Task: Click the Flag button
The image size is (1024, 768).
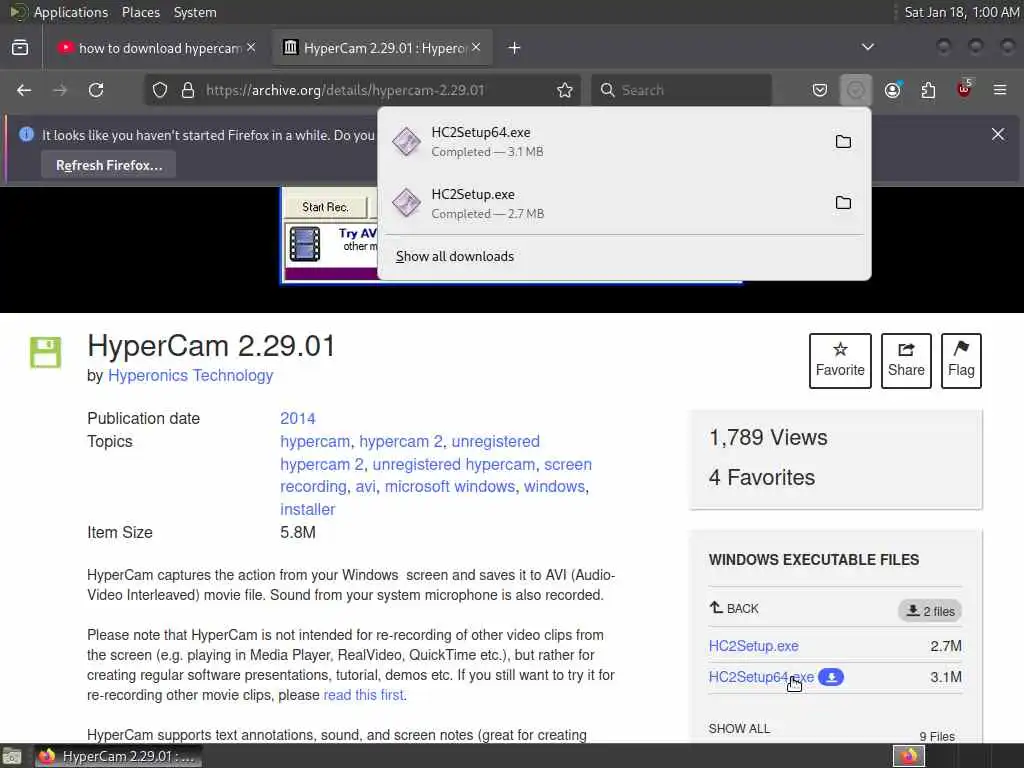Action: (x=961, y=360)
